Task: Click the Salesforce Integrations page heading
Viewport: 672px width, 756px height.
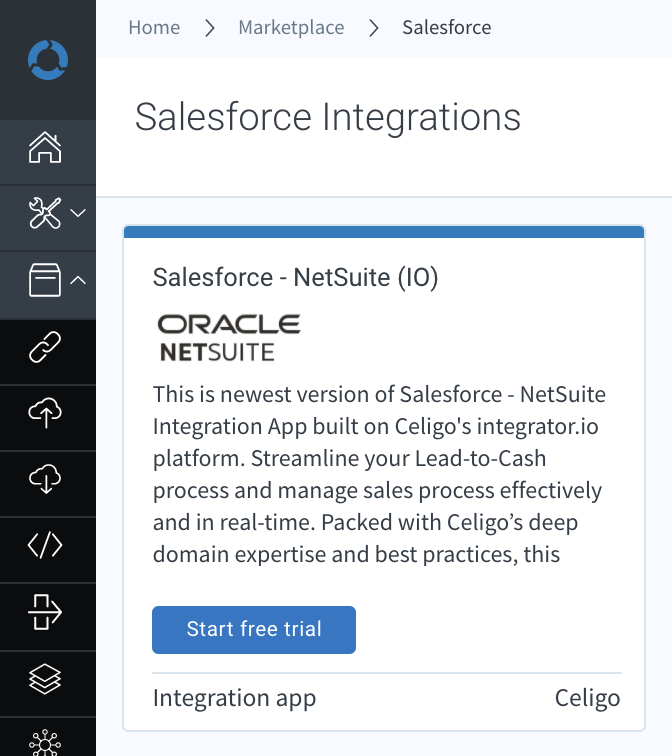Action: click(x=328, y=117)
